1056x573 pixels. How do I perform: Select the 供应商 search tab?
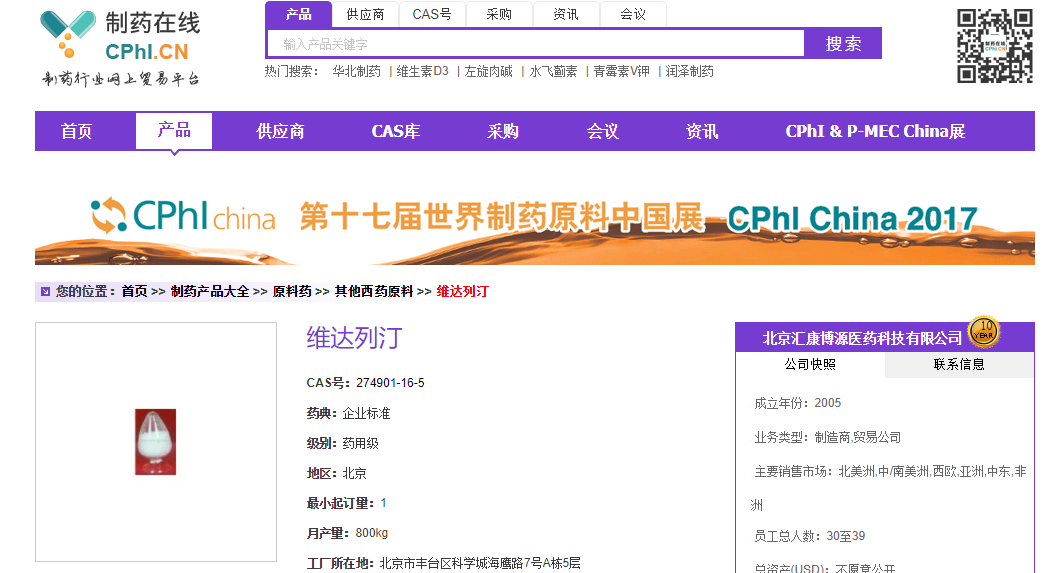[x=365, y=14]
